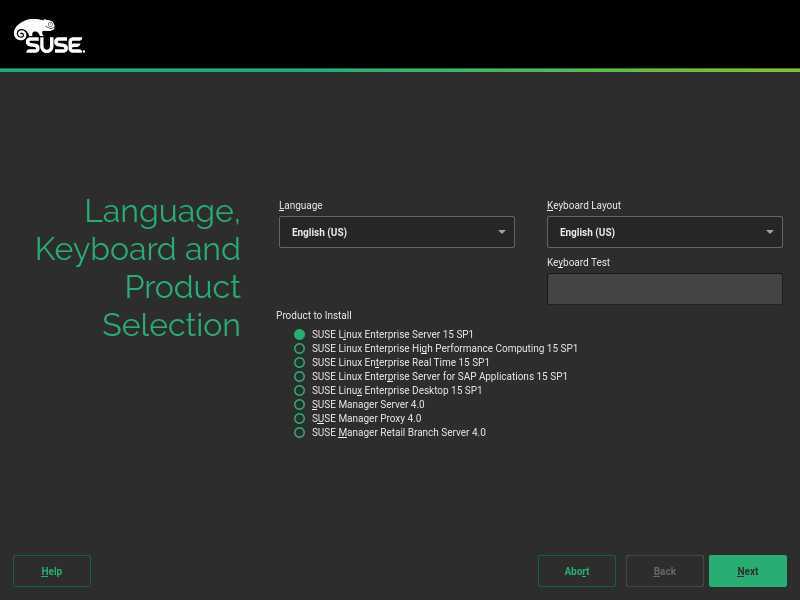Screen dimensions: 800x600
Task: Proceed with the Next button
Action: point(747,571)
